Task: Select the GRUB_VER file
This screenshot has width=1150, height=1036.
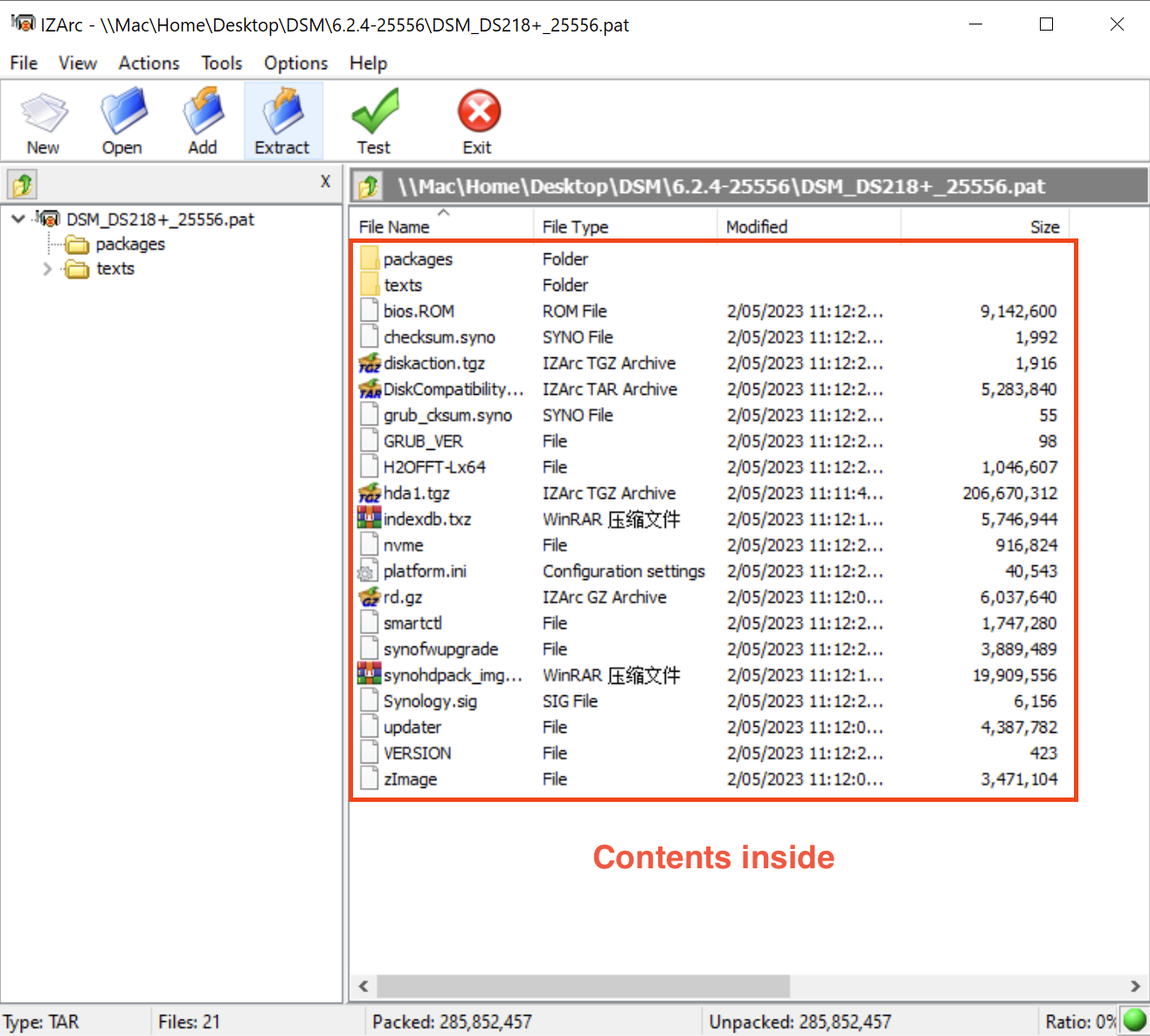Action: coord(423,441)
